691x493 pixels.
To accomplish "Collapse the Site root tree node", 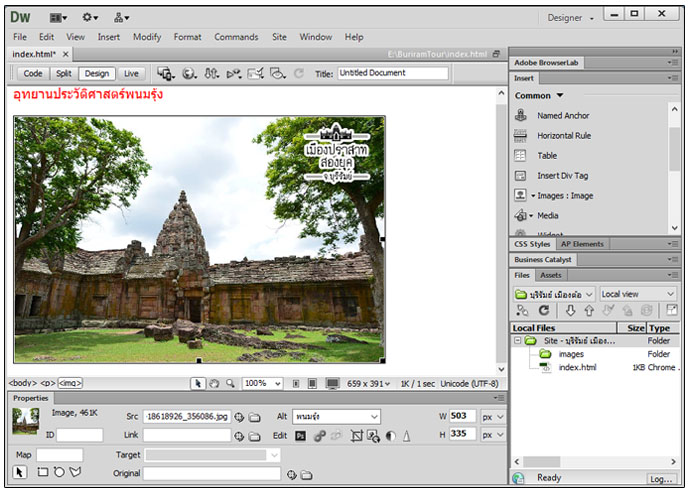I will (x=517, y=340).
